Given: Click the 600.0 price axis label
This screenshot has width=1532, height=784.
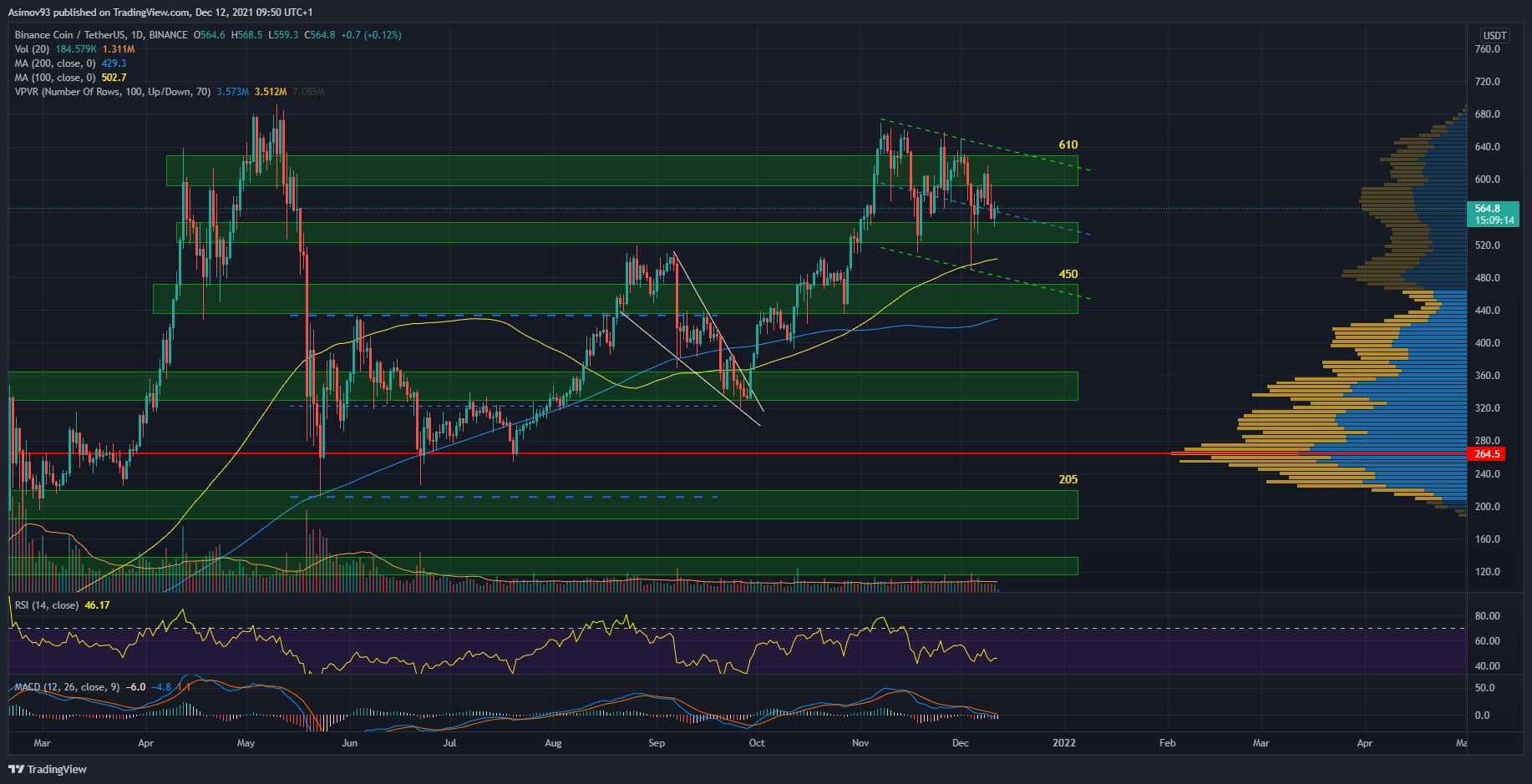Looking at the screenshot, I should [x=1488, y=180].
